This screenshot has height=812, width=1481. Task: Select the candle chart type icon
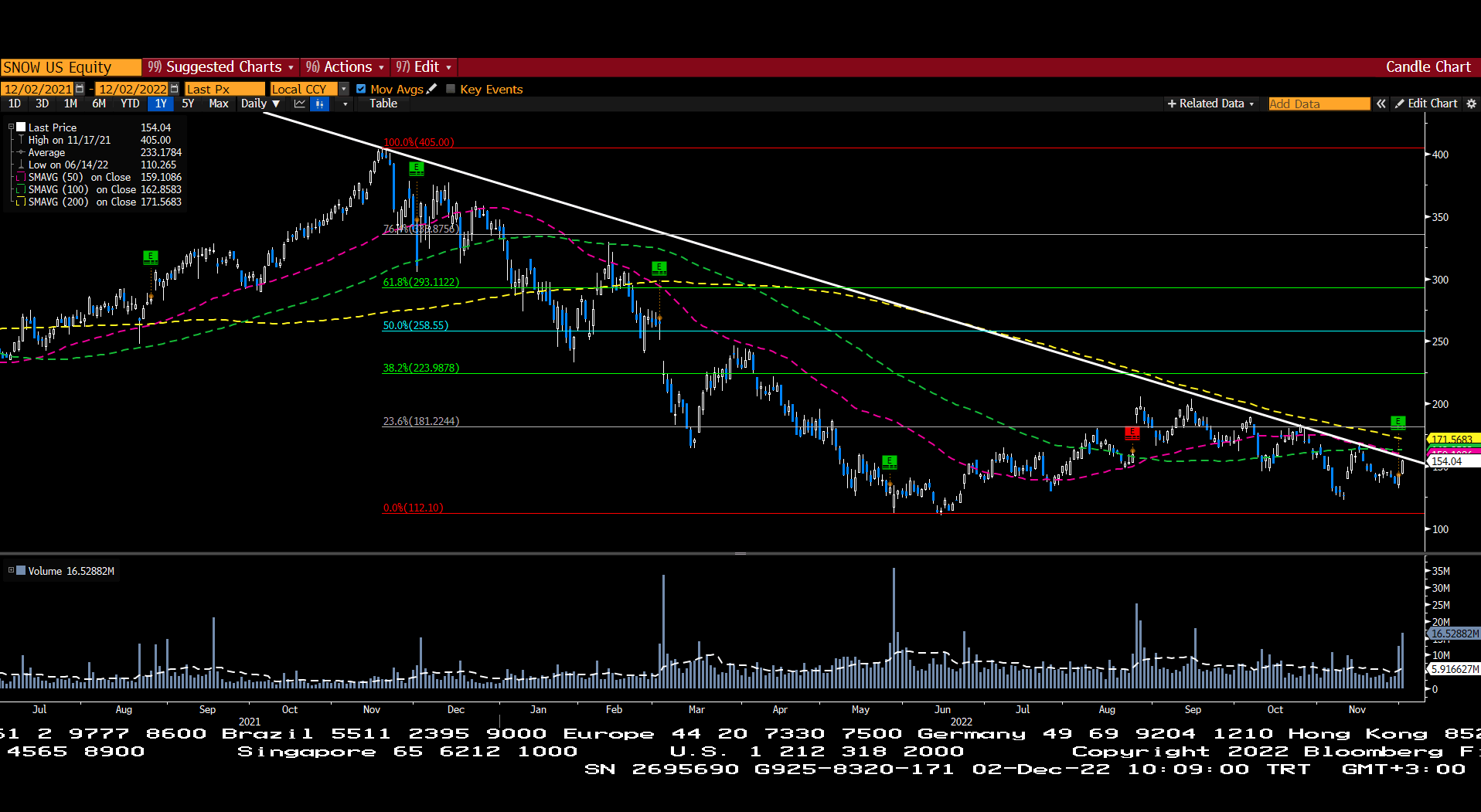[319, 104]
